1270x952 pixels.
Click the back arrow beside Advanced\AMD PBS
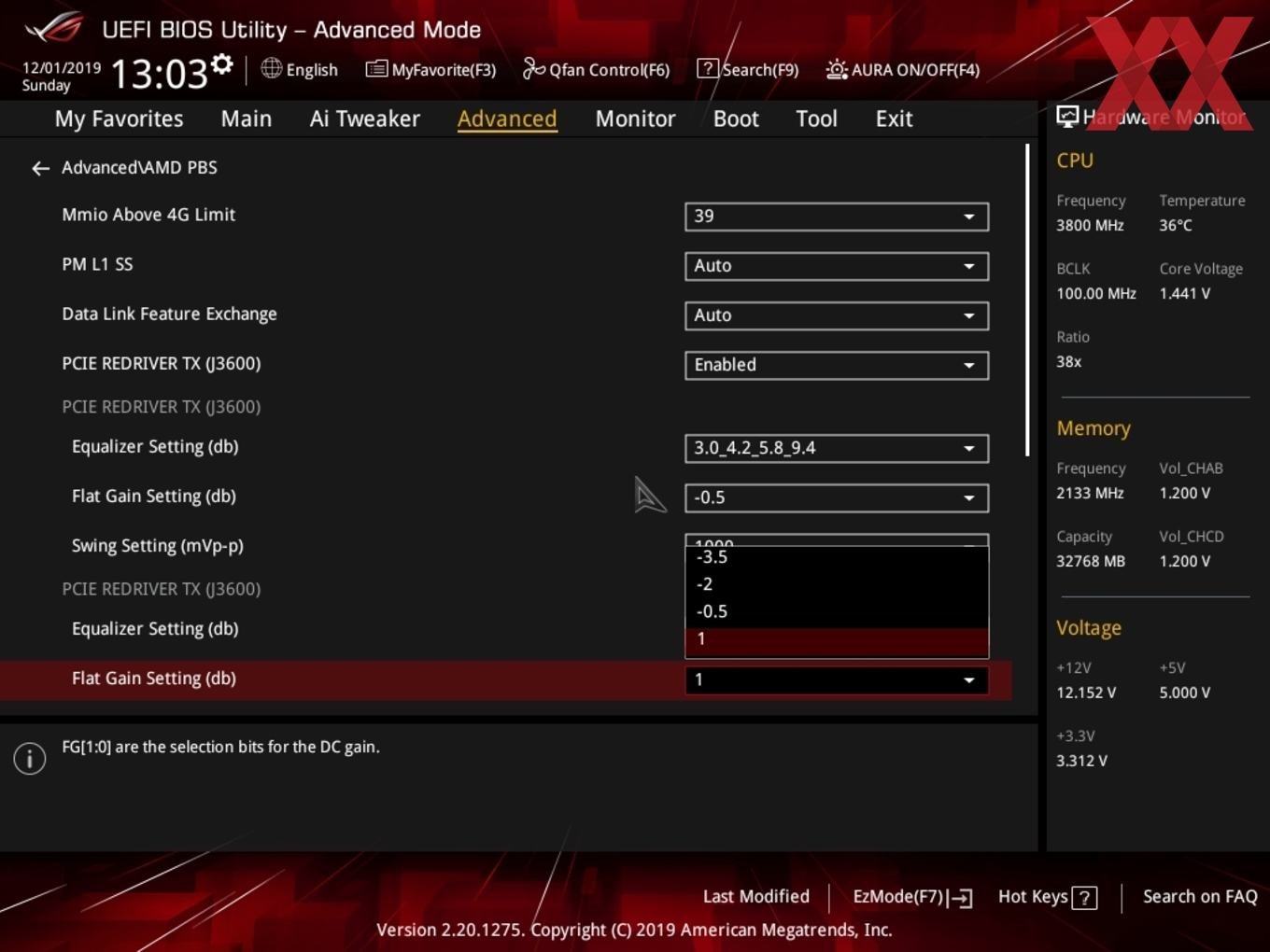(40, 168)
